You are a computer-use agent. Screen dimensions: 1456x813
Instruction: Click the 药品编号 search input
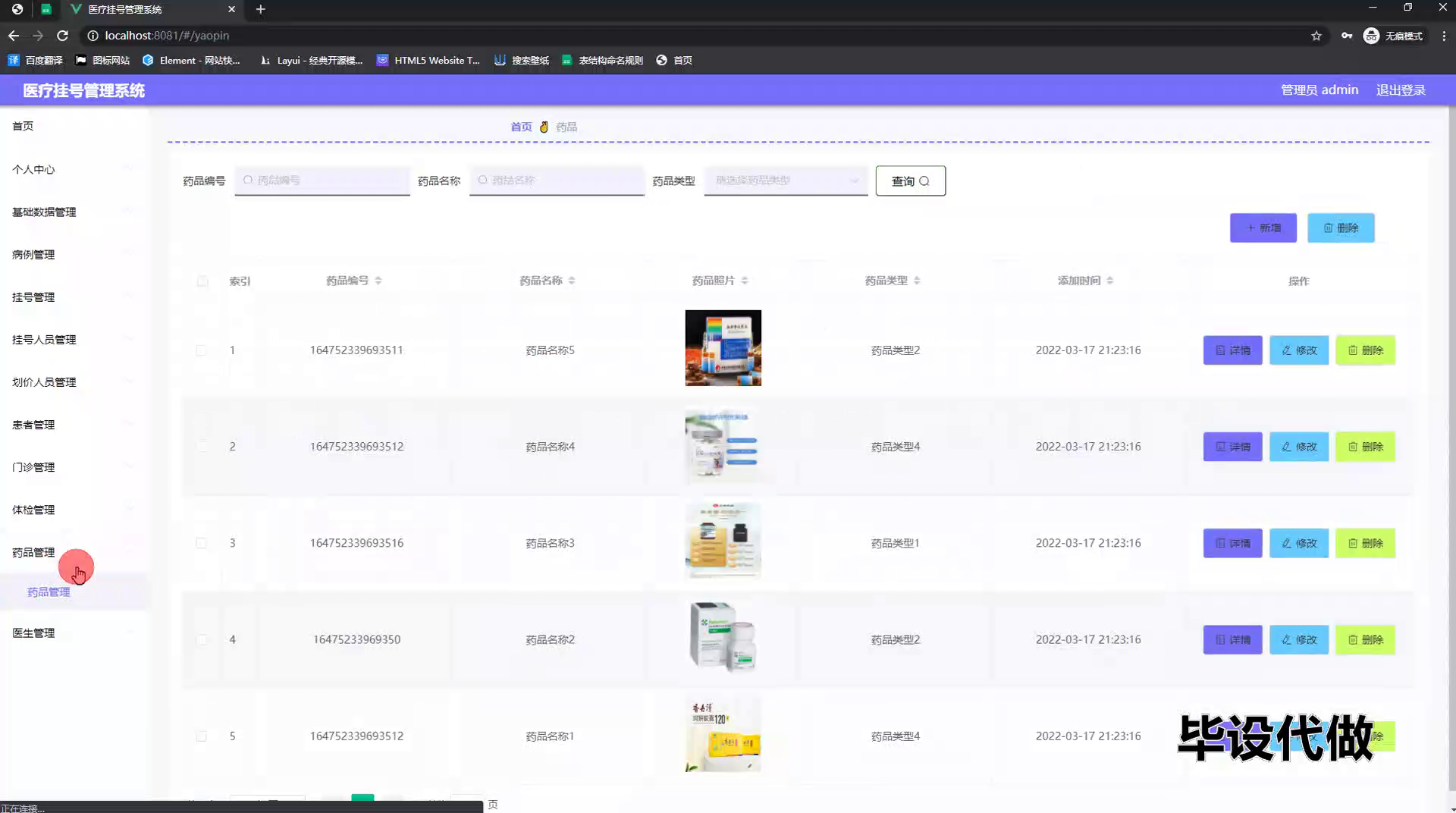coord(322,180)
